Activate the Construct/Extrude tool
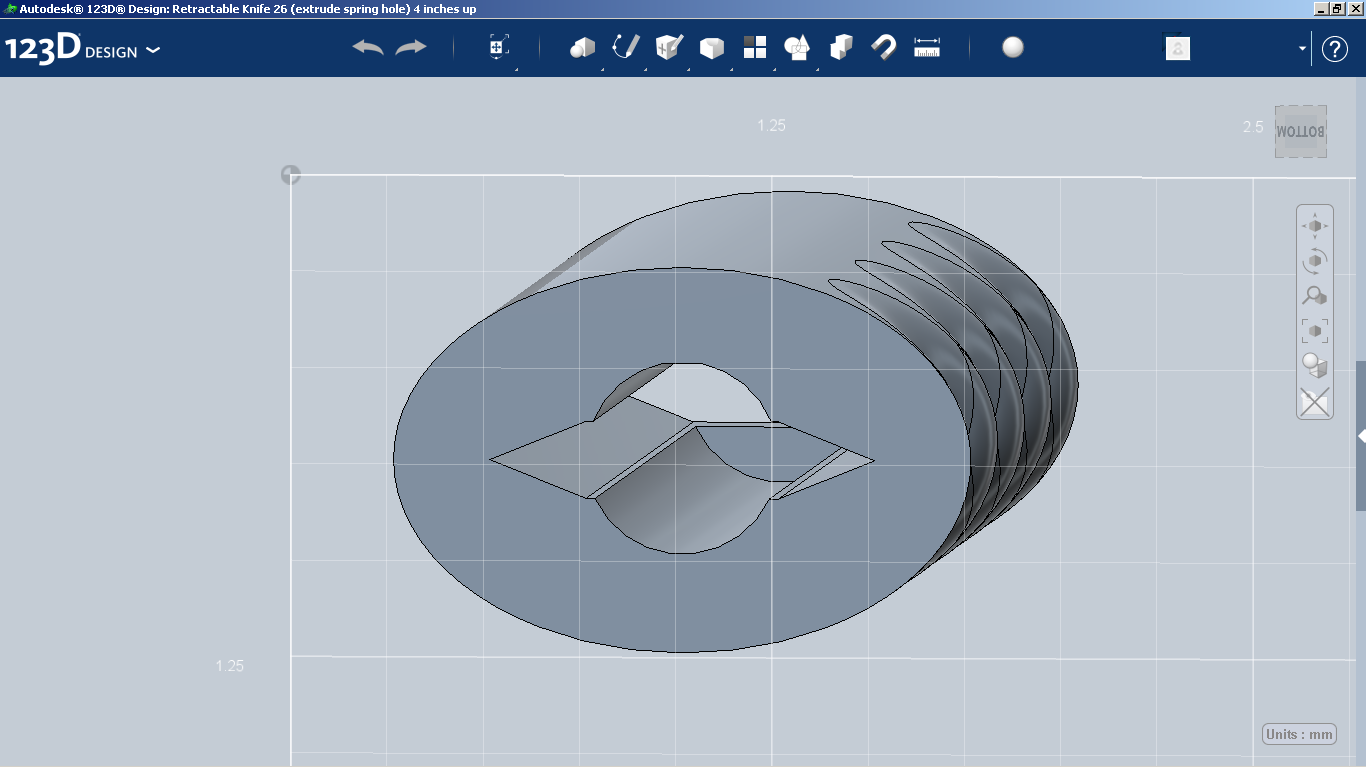The width and height of the screenshot is (1366, 768). (x=667, y=47)
